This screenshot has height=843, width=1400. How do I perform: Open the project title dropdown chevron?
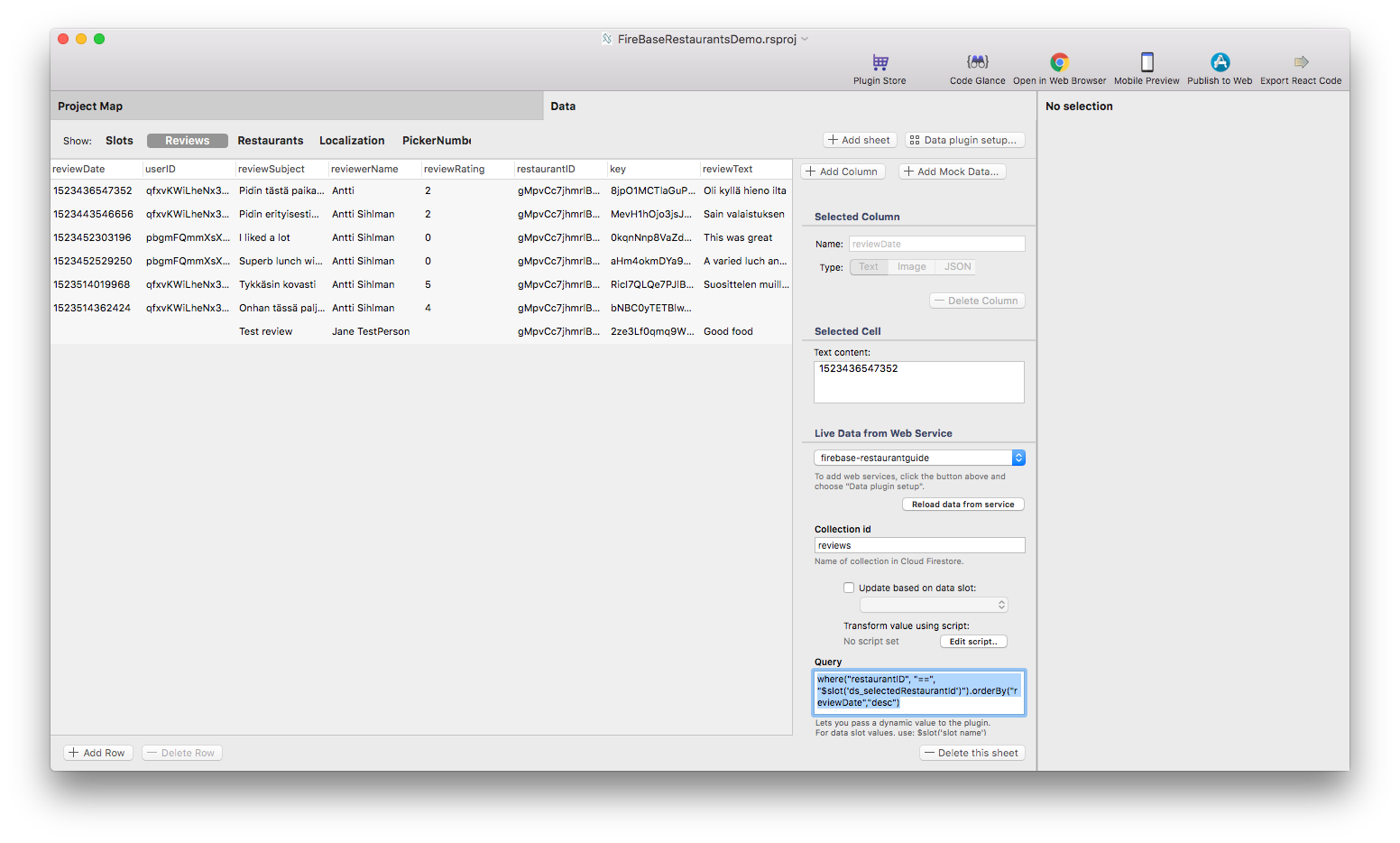[805, 39]
